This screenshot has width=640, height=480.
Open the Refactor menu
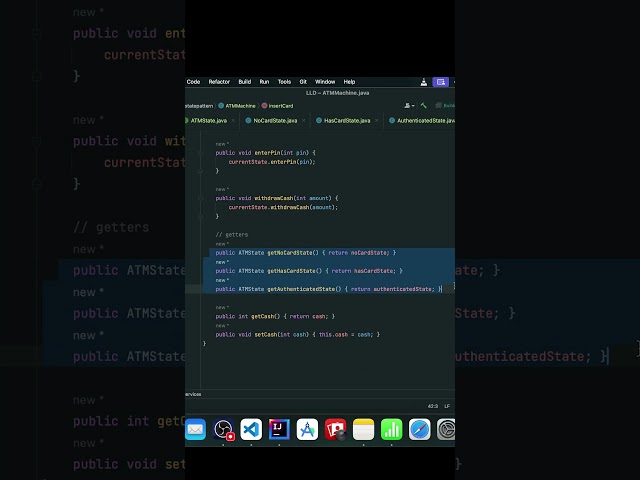[x=219, y=82]
